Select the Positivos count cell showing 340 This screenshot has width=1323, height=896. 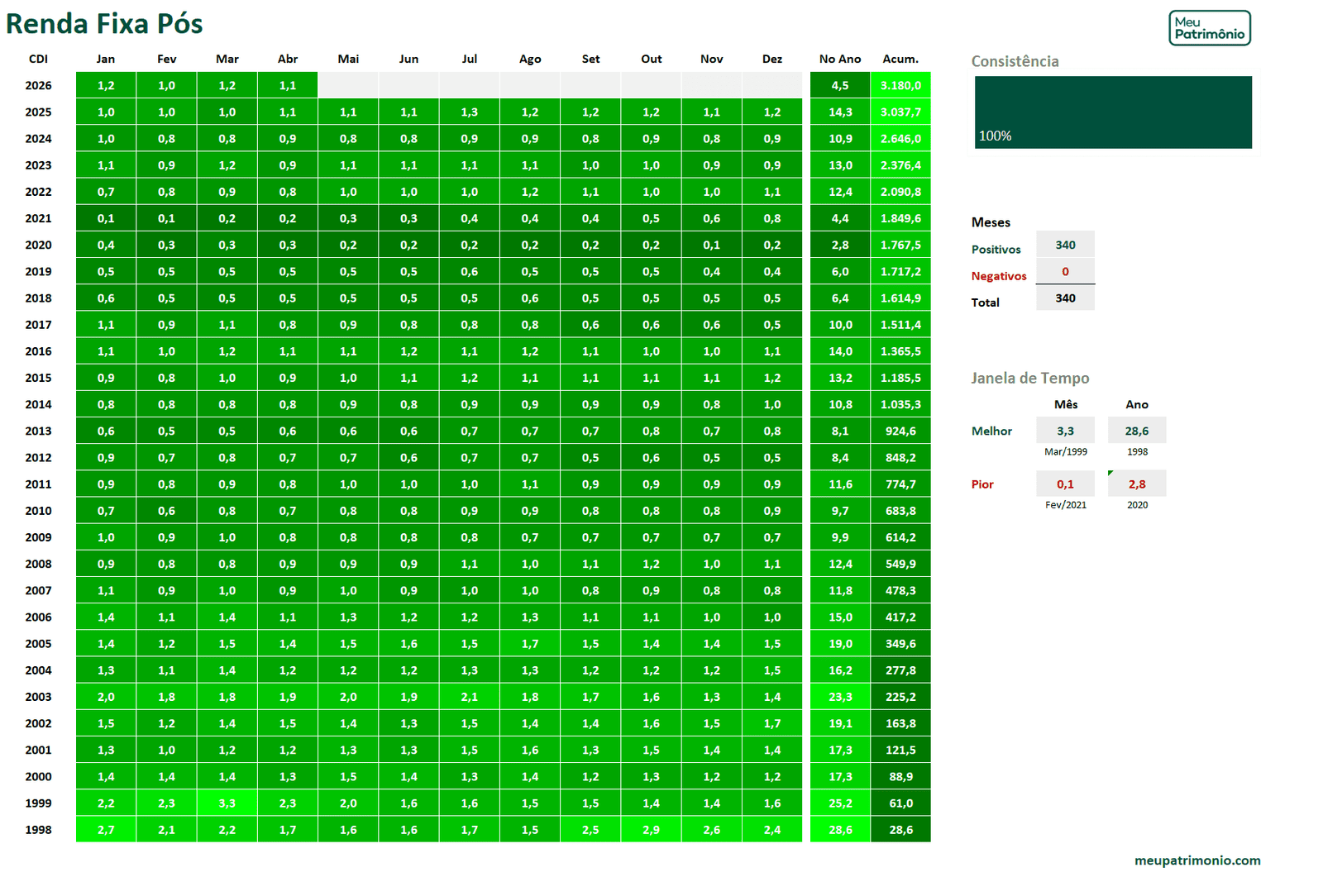click(x=1065, y=245)
